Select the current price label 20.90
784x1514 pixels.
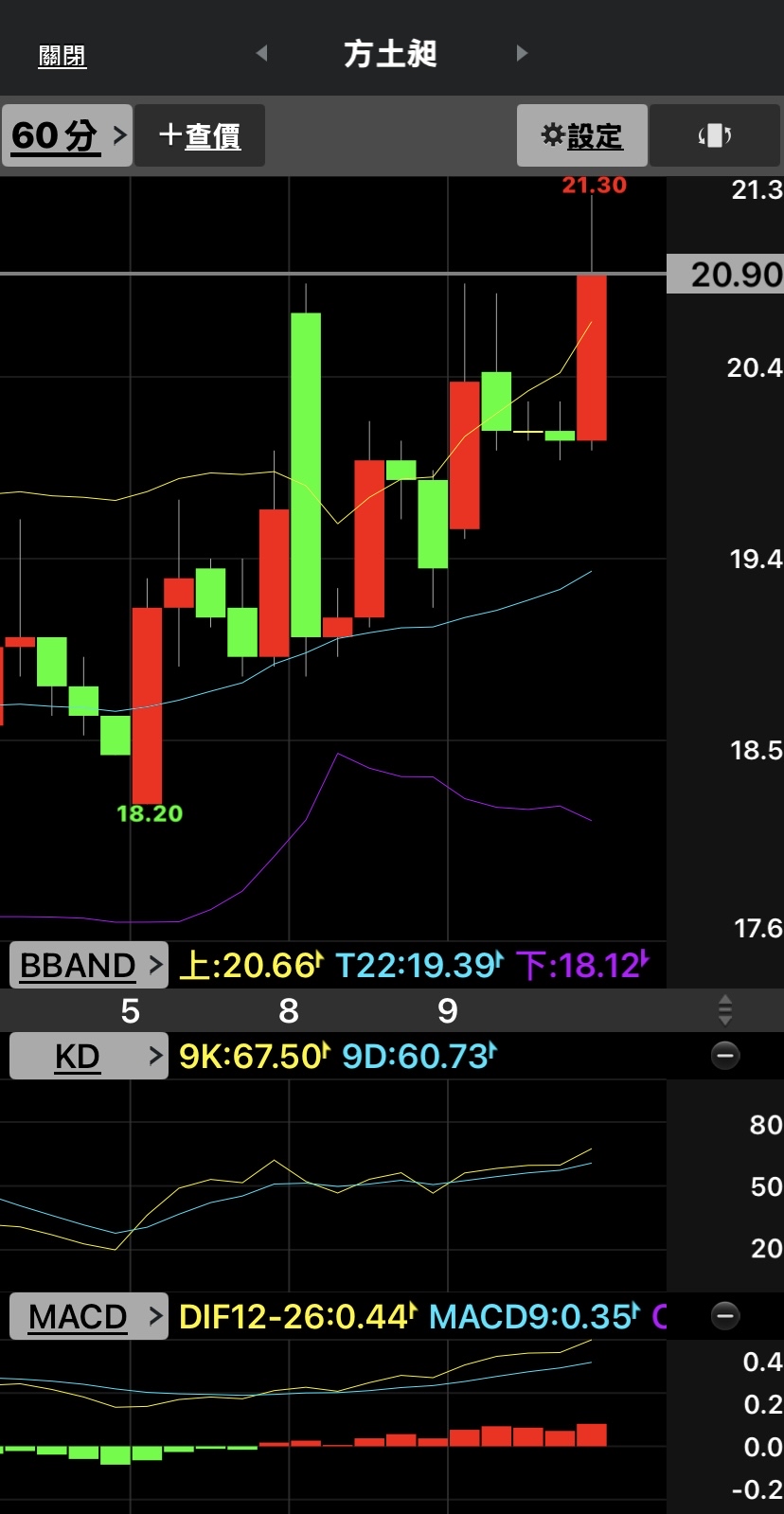[x=726, y=275]
